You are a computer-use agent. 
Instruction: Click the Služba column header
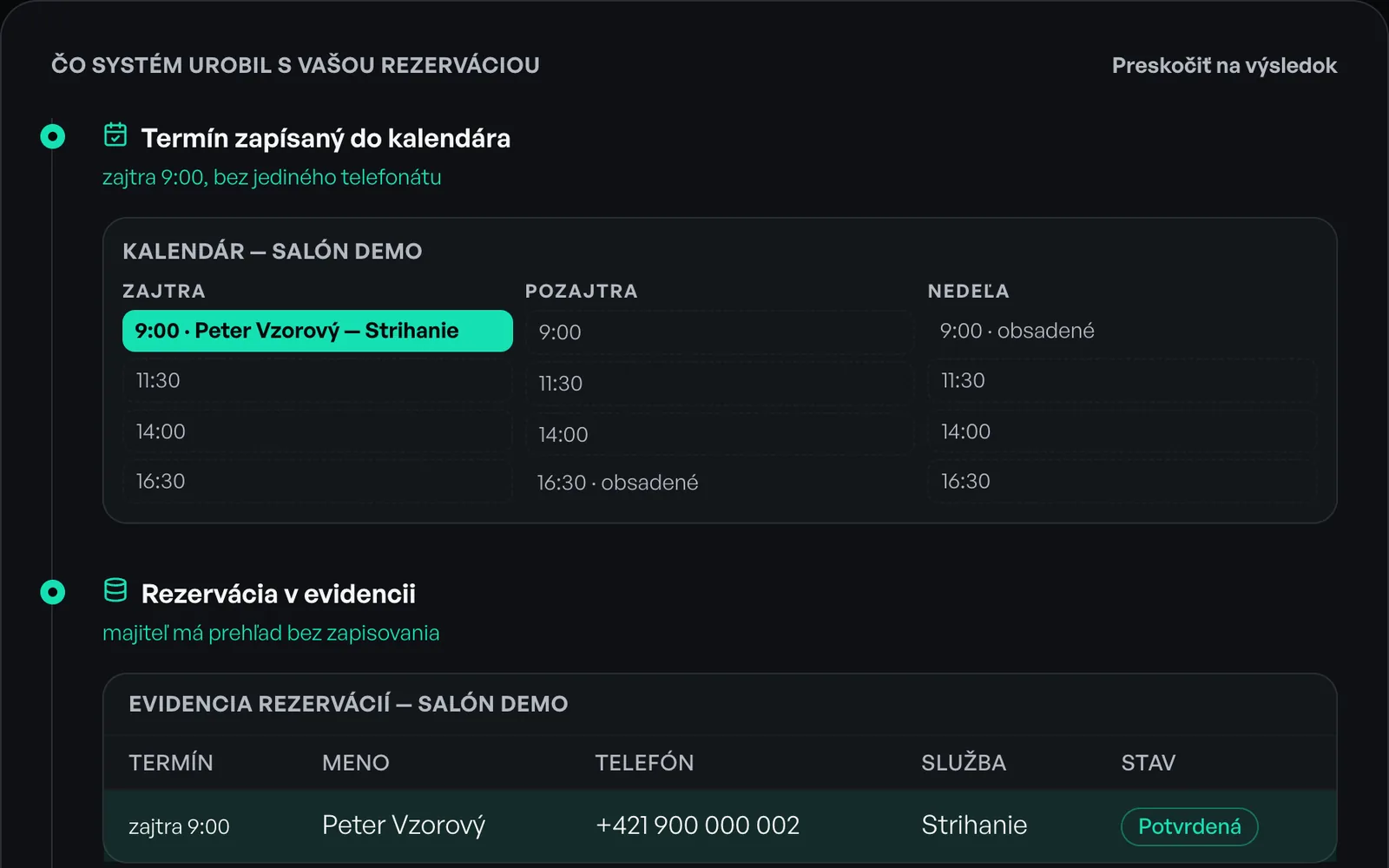pos(964,763)
